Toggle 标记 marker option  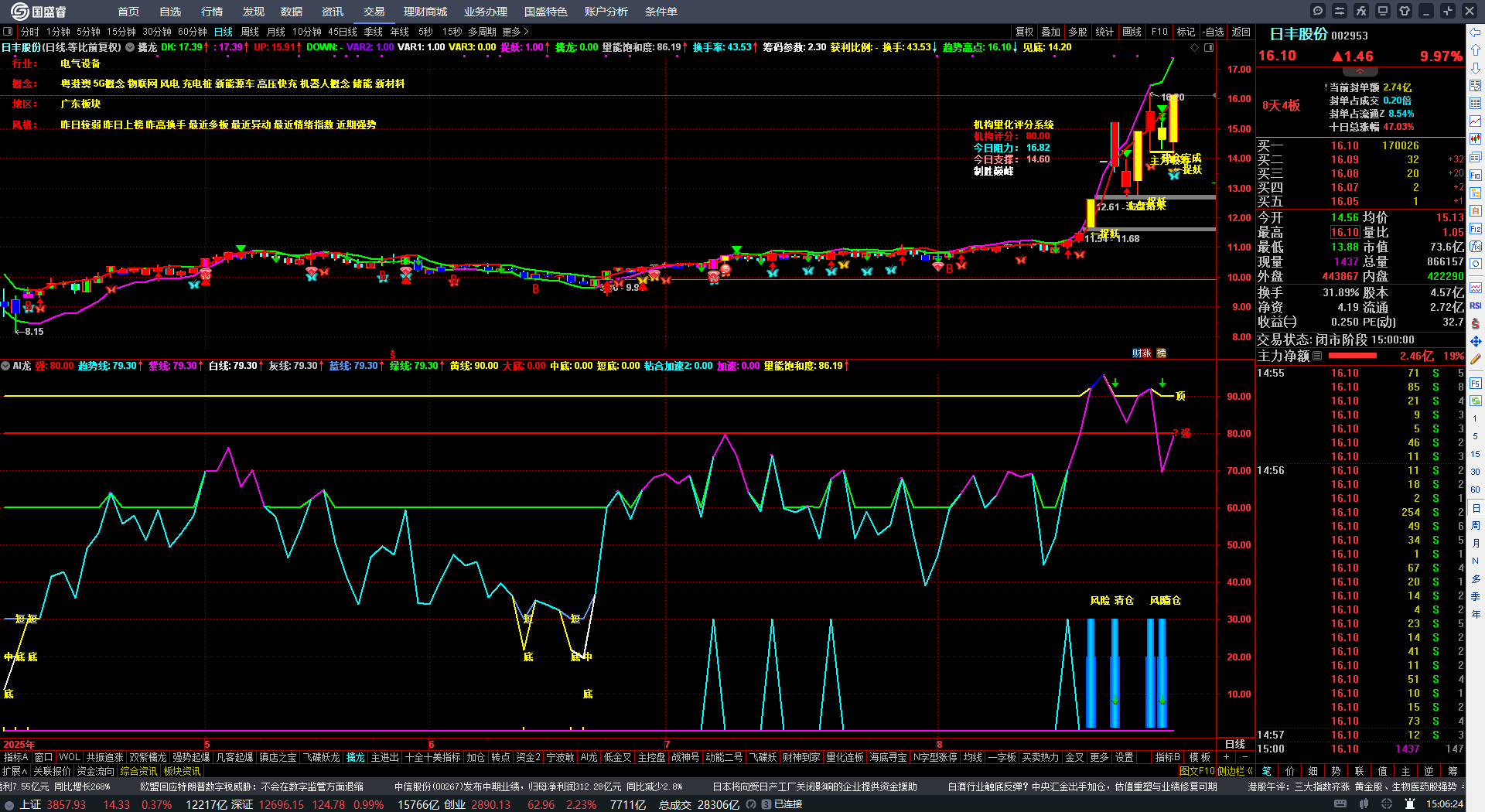point(1186,32)
